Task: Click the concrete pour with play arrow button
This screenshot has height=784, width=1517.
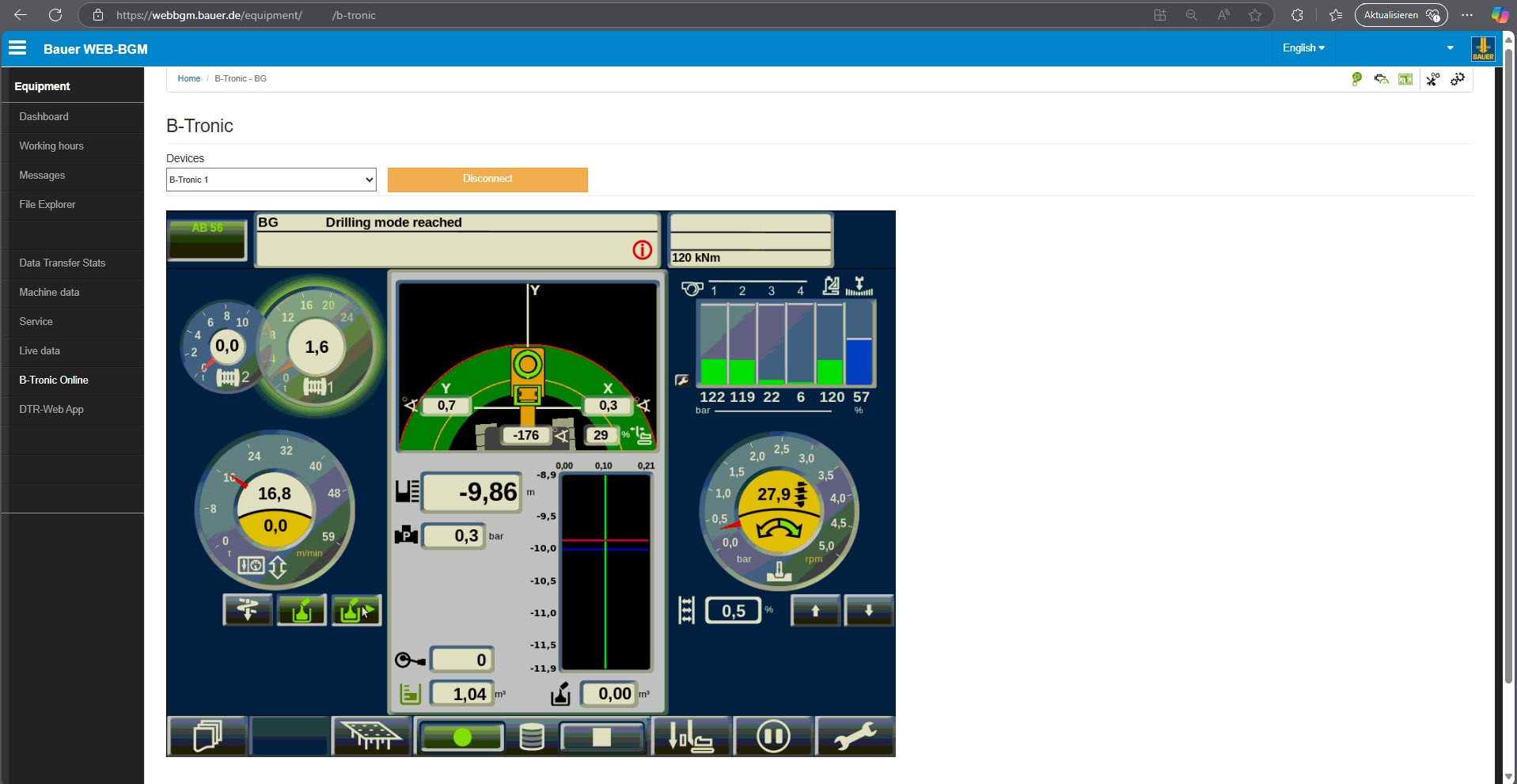Action: click(356, 610)
